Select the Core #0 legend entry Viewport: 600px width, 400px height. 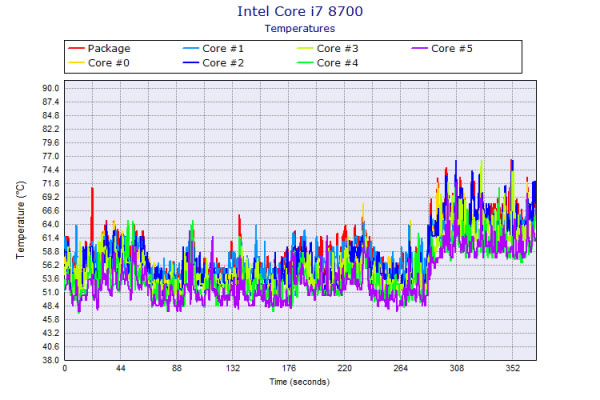pos(99,63)
